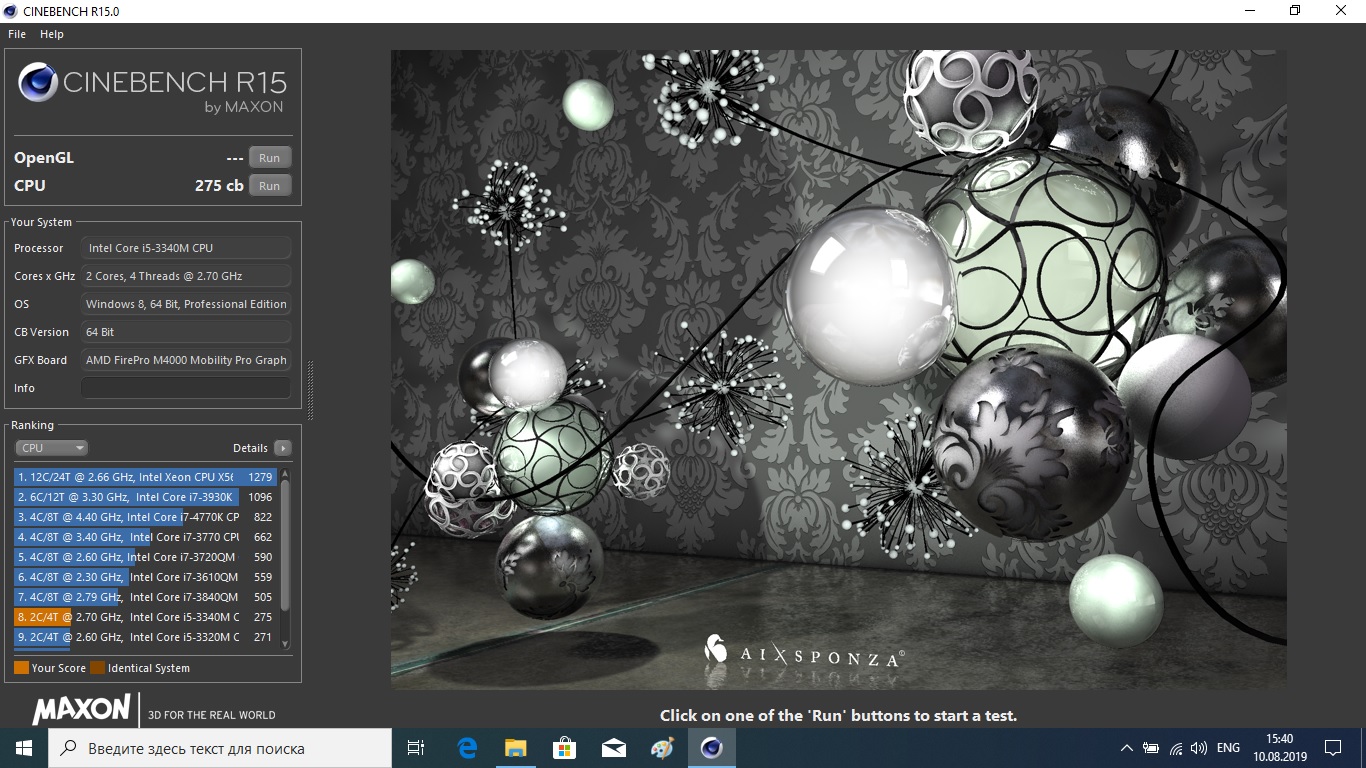Click the Cinebench title bar icon

[11, 10]
